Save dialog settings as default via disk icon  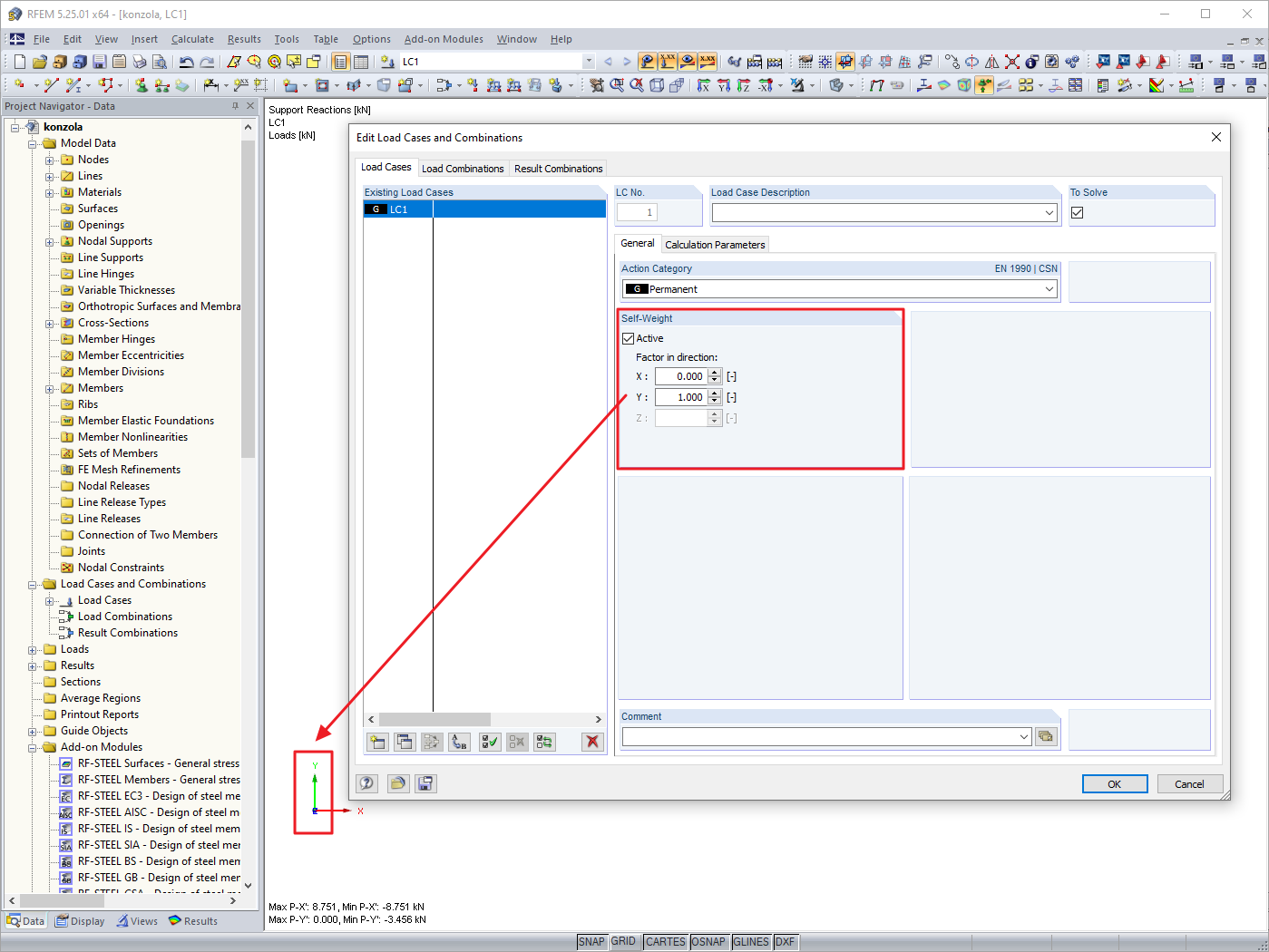coord(425,783)
